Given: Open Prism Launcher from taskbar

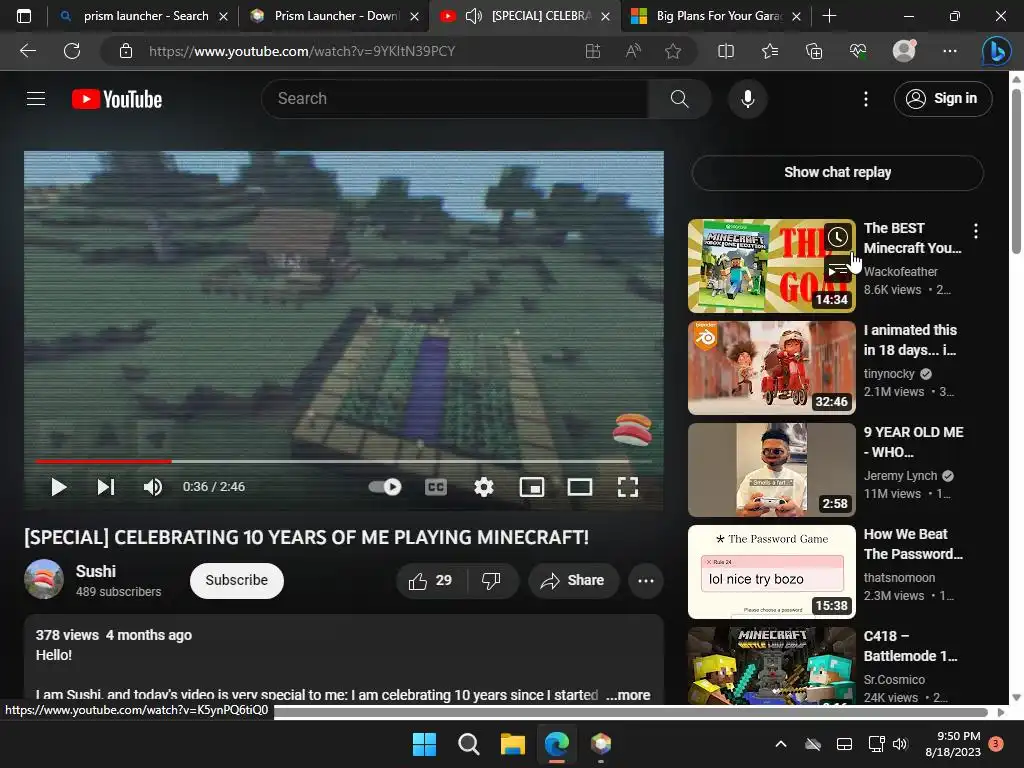Looking at the screenshot, I should click(601, 744).
